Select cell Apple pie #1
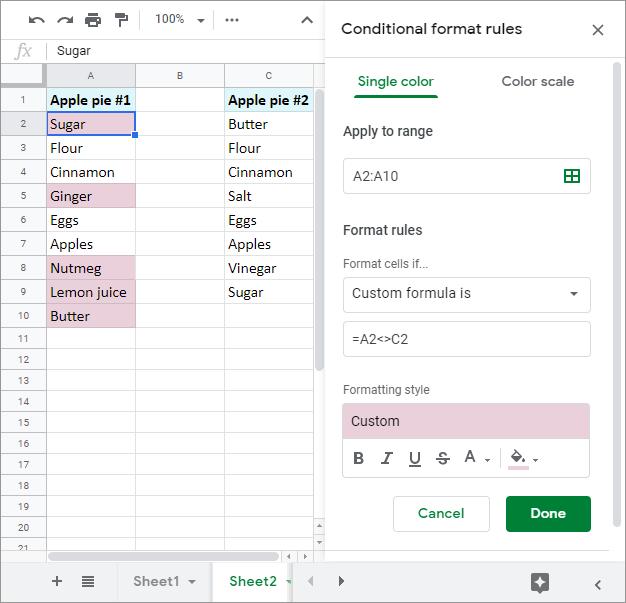 pos(91,100)
